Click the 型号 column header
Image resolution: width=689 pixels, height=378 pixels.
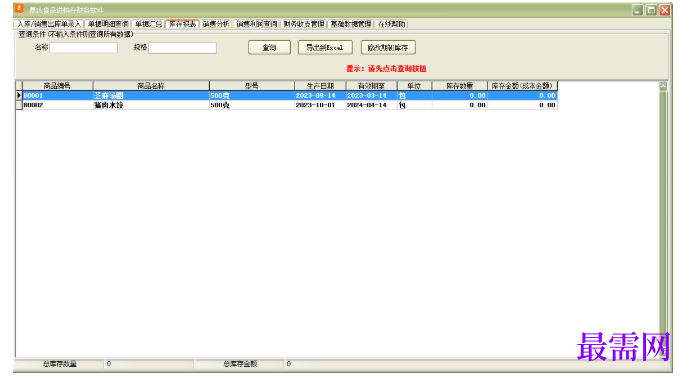point(252,86)
